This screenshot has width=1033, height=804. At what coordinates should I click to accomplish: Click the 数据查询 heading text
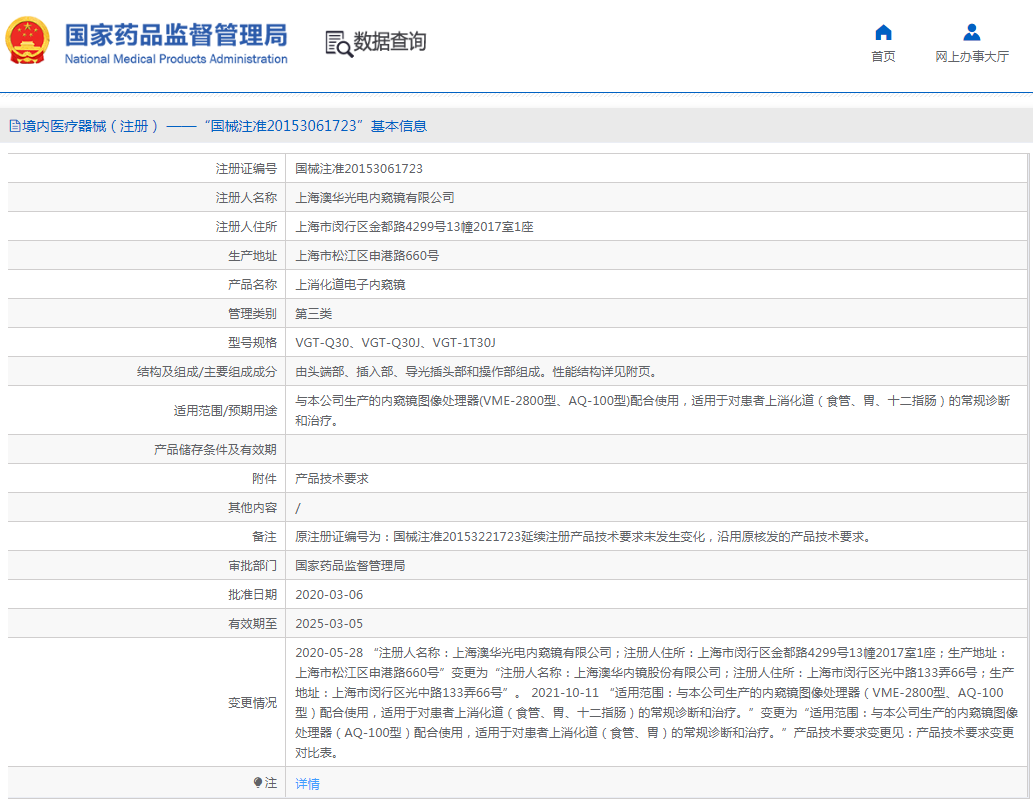click(390, 42)
